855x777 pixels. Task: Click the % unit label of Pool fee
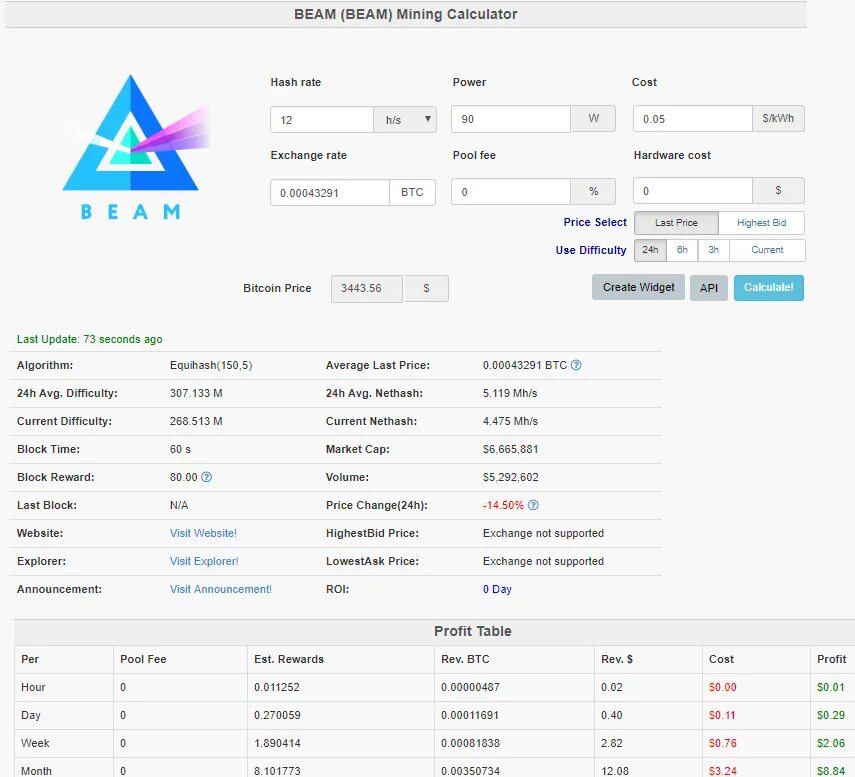pyautogui.click(x=593, y=191)
